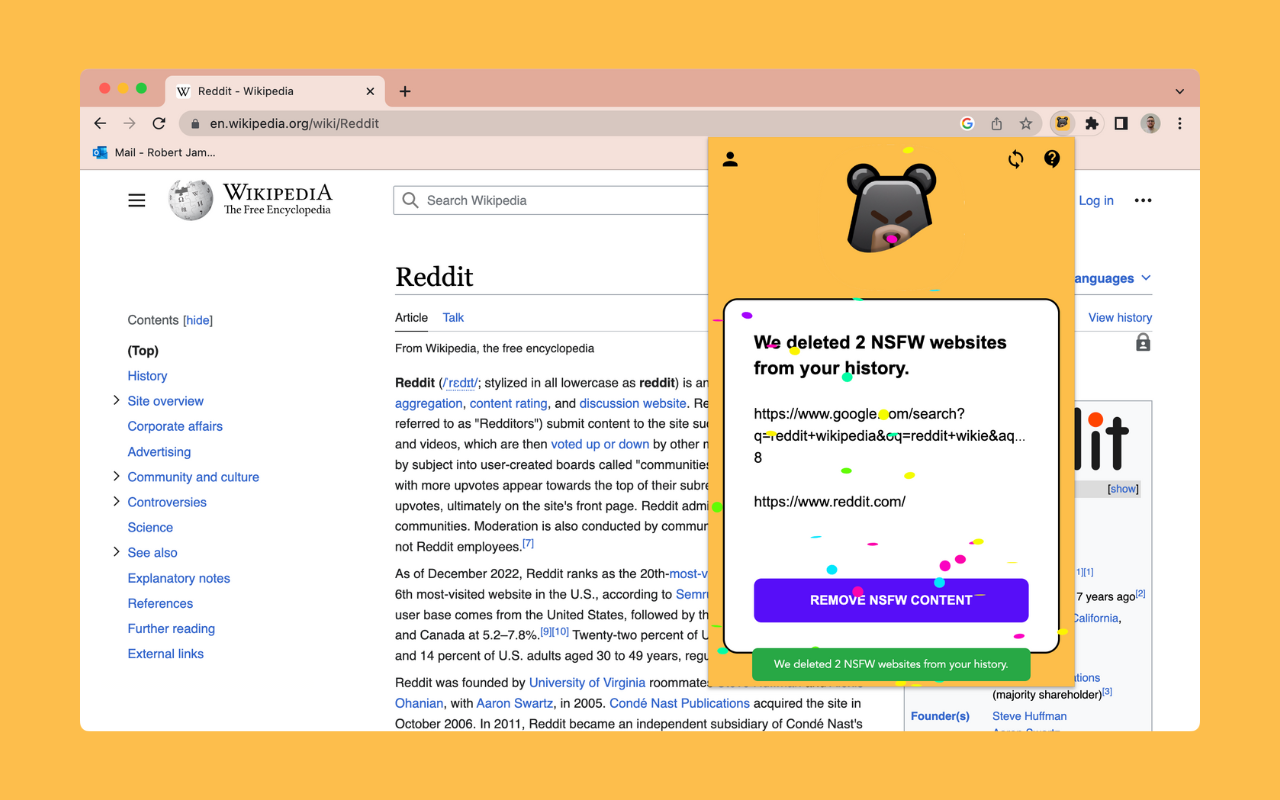Click the share icon in address bar

[996, 124]
